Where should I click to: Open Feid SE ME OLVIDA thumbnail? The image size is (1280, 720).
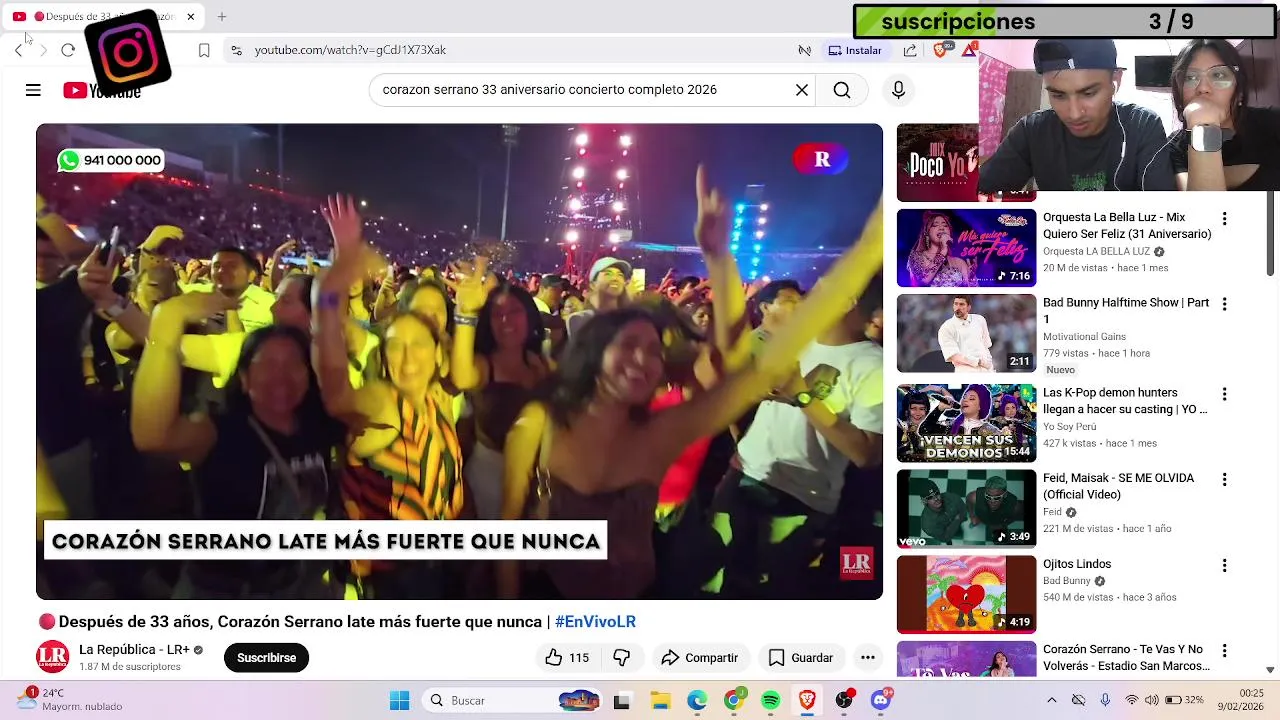coord(966,509)
